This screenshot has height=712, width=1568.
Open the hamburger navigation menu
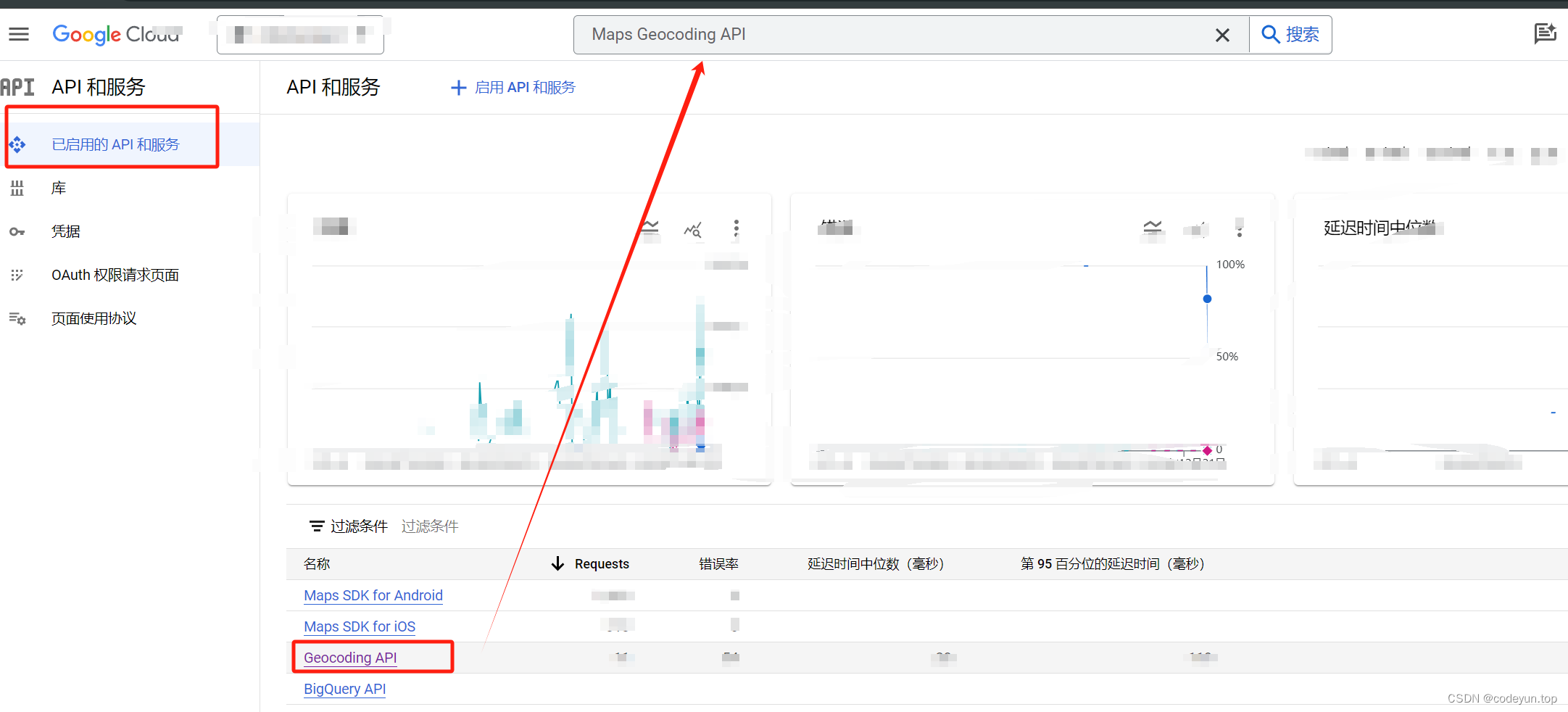(19, 34)
